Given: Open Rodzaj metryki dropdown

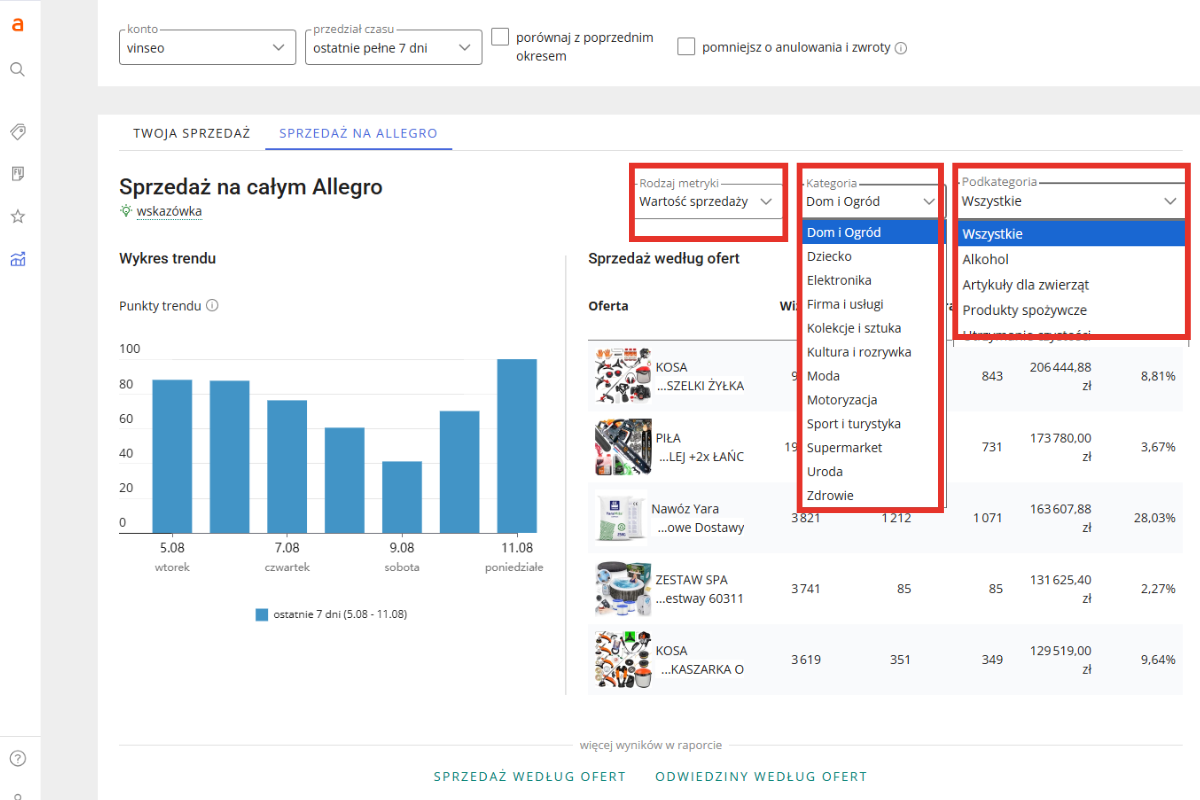Looking at the screenshot, I should pyautogui.click(x=708, y=201).
